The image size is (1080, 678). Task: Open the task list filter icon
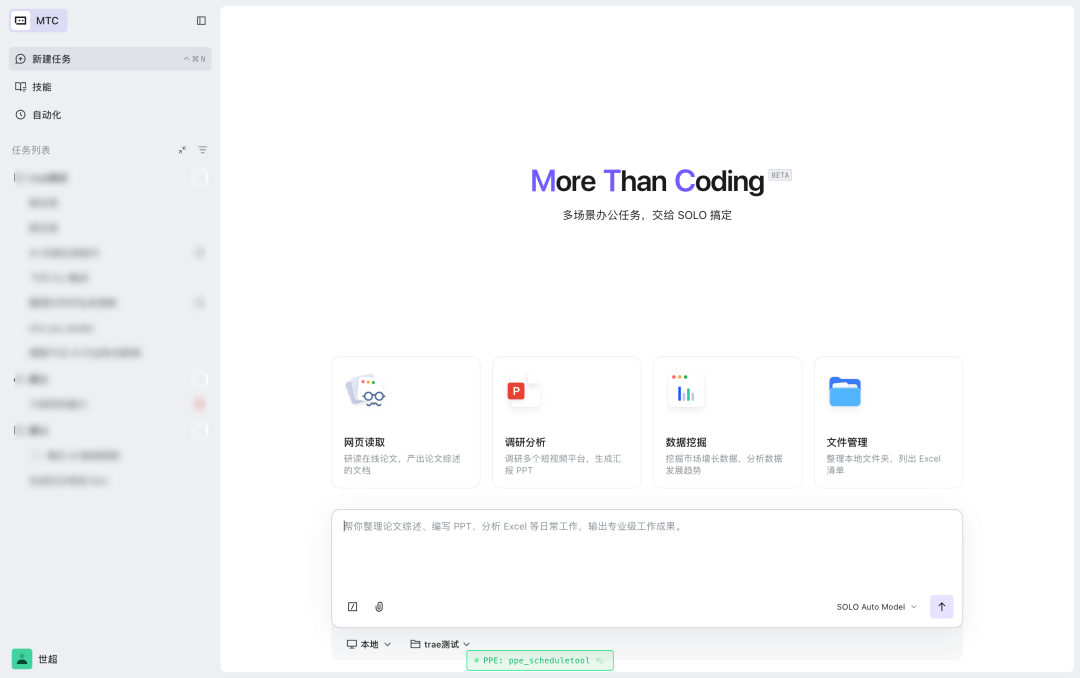click(x=202, y=150)
